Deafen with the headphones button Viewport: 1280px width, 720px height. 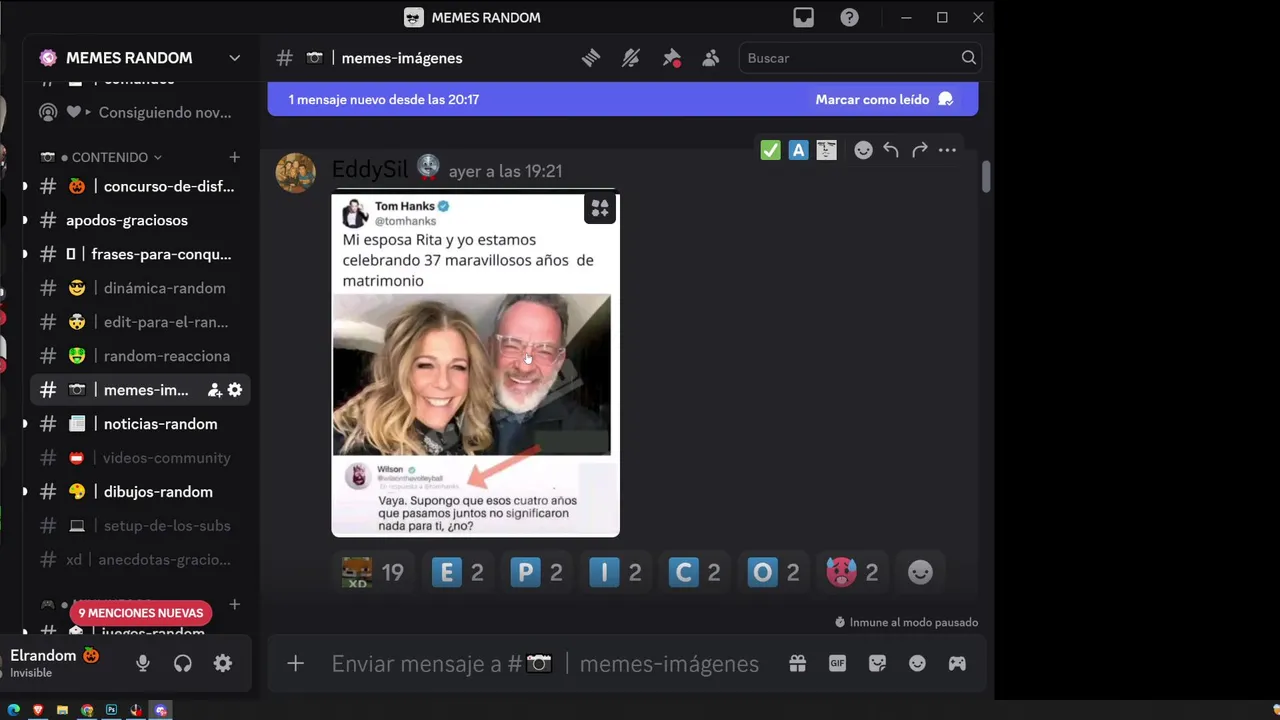click(182, 663)
